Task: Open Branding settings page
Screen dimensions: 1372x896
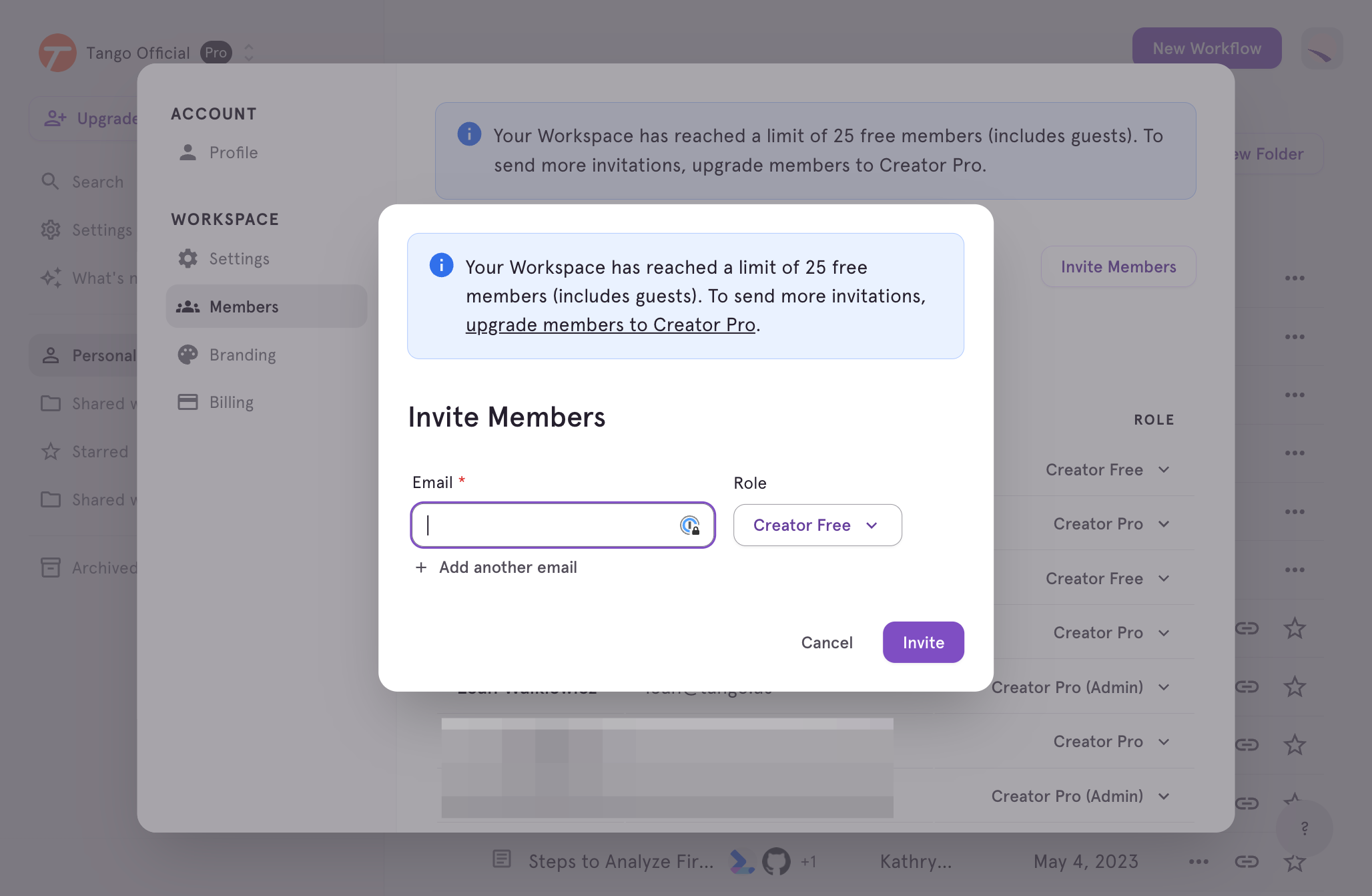Action: point(227,355)
